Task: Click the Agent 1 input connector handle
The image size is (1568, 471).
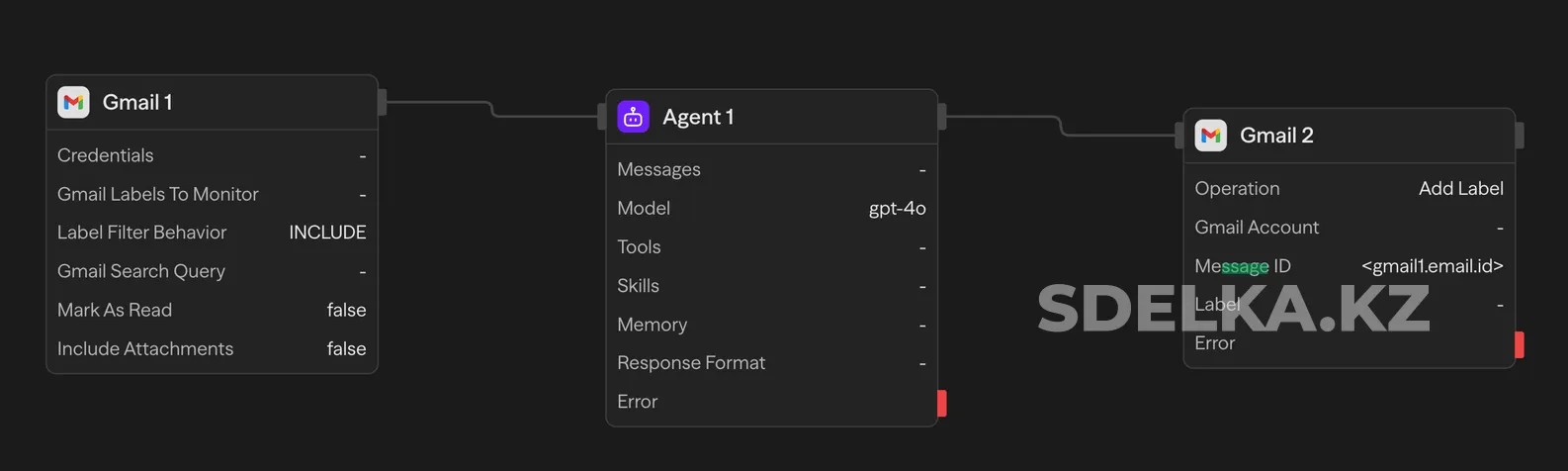Action: (x=601, y=117)
